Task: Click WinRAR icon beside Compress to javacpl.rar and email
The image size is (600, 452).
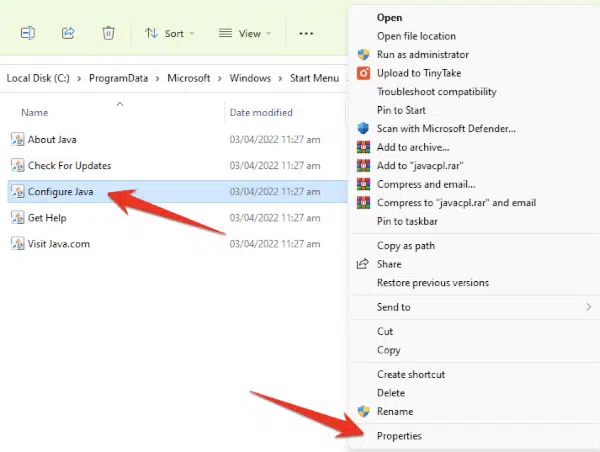Action: [363, 202]
